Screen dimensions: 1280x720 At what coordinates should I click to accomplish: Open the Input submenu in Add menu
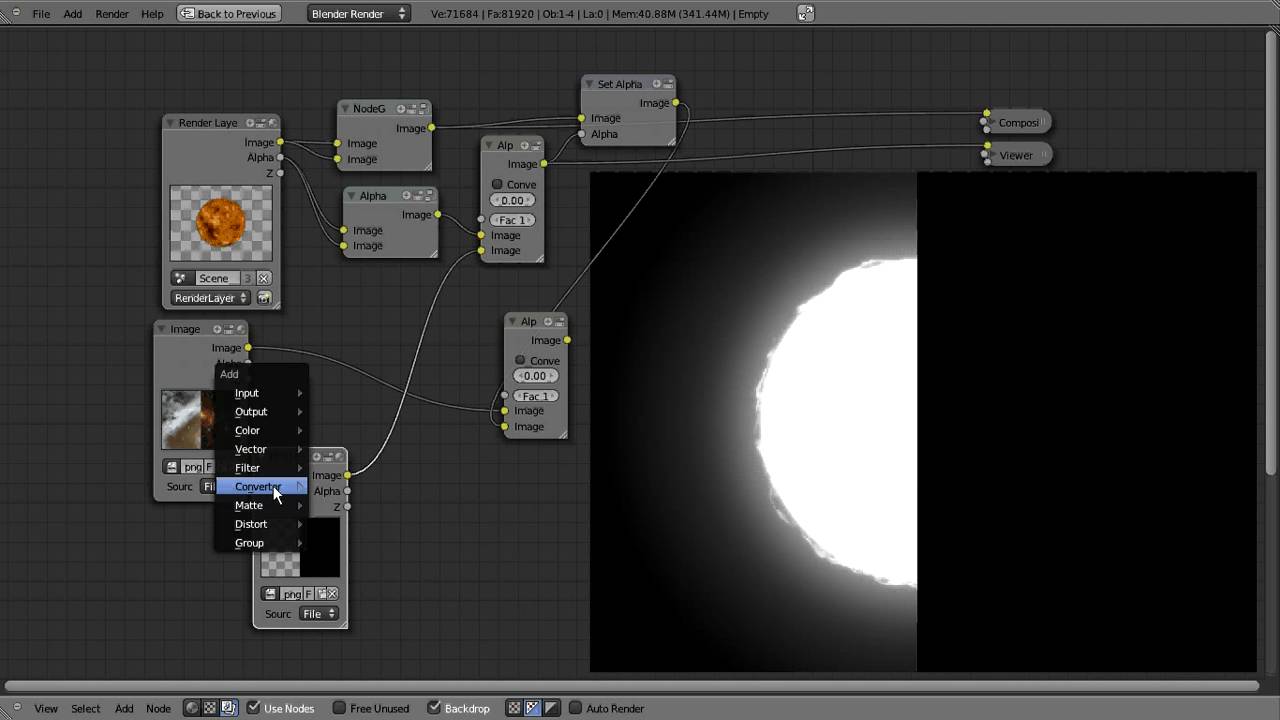[x=262, y=393]
